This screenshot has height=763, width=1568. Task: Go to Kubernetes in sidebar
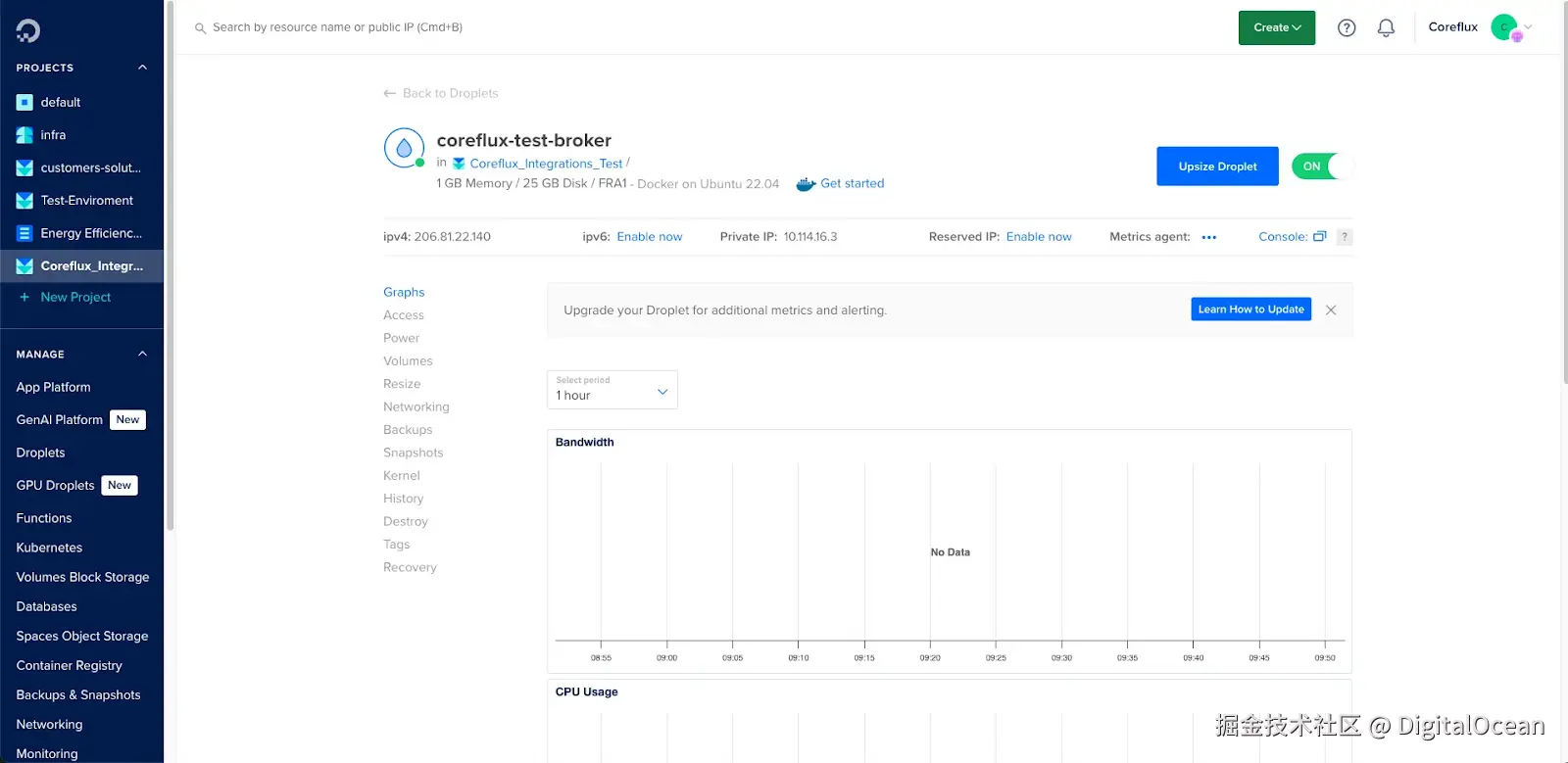tap(49, 548)
